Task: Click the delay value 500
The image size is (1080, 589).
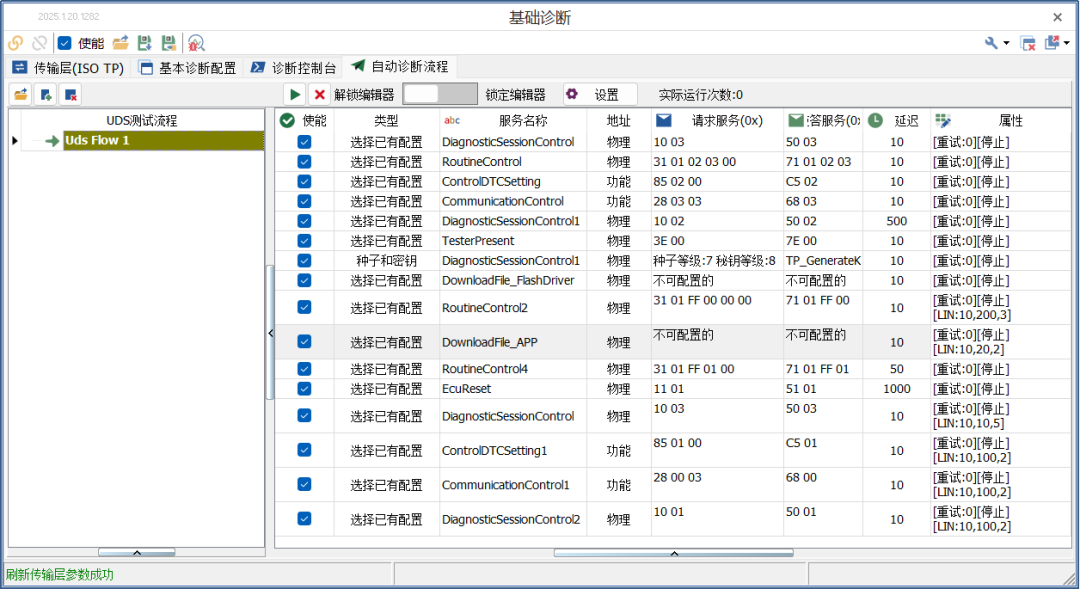Action: [x=896, y=221]
